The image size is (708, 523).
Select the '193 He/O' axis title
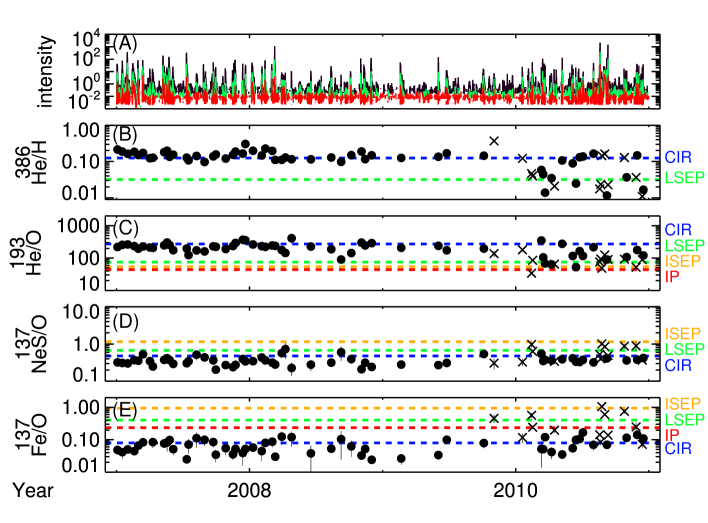26,253
